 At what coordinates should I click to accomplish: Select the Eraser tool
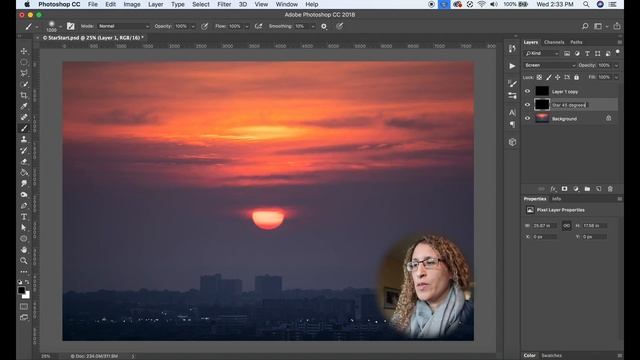tap(24, 162)
